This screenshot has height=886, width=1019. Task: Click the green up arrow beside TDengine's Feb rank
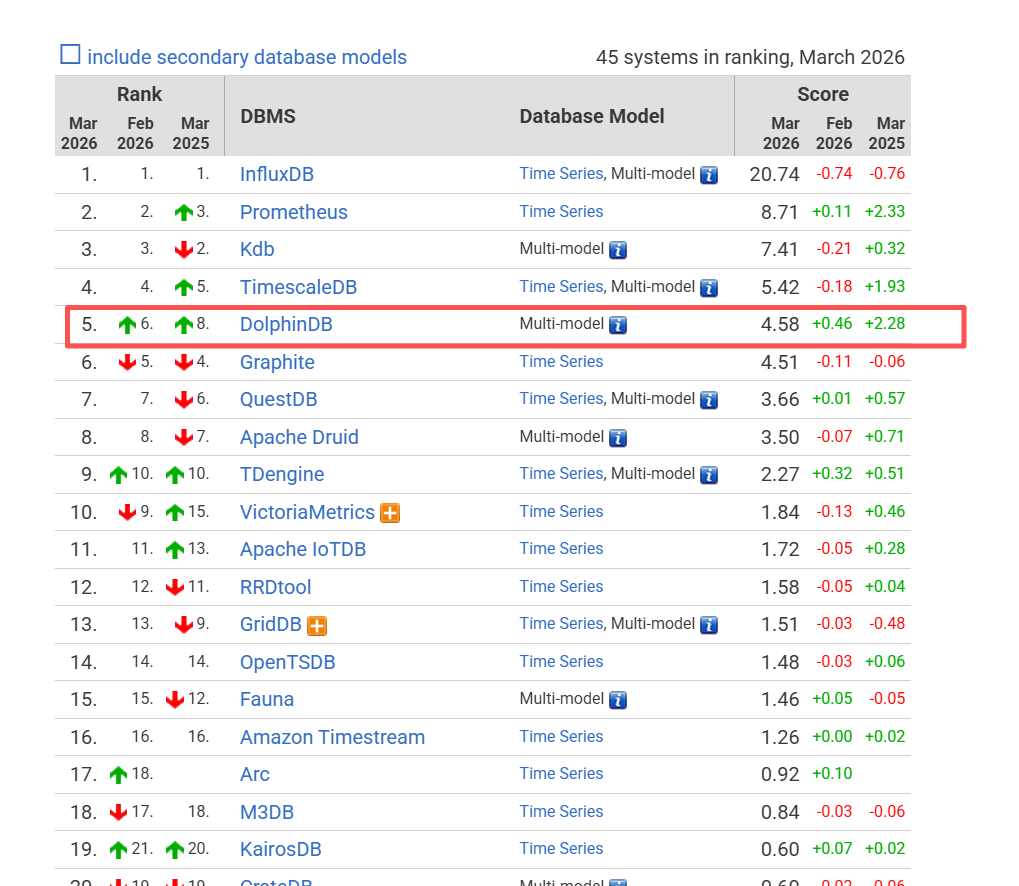pyautogui.click(x=118, y=475)
